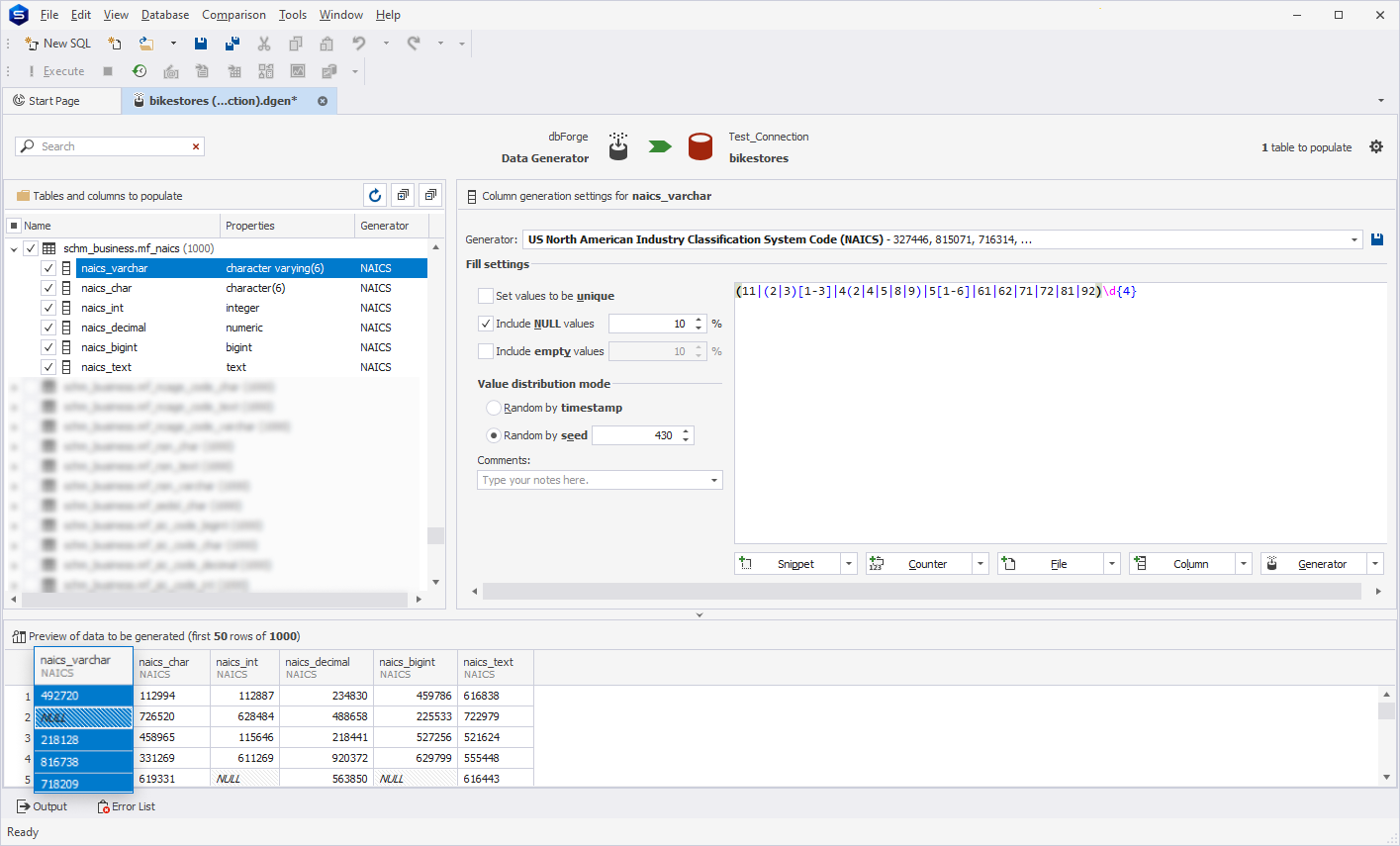Expand the Generator button dropdown arrow
Screen dimensions: 1400x846
pyautogui.click(x=1375, y=564)
